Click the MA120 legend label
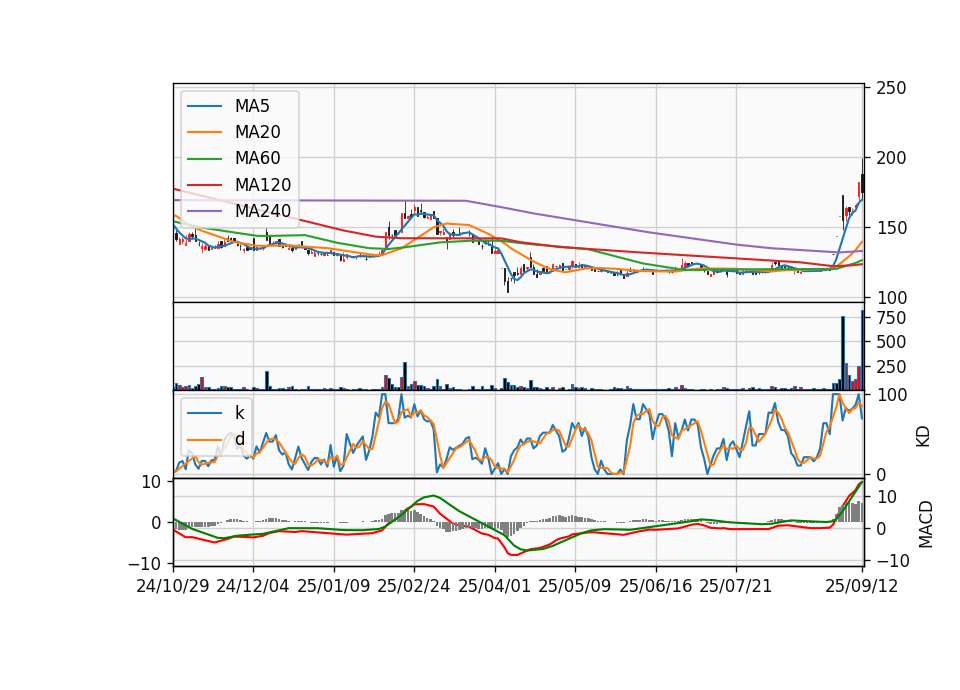 (263, 185)
